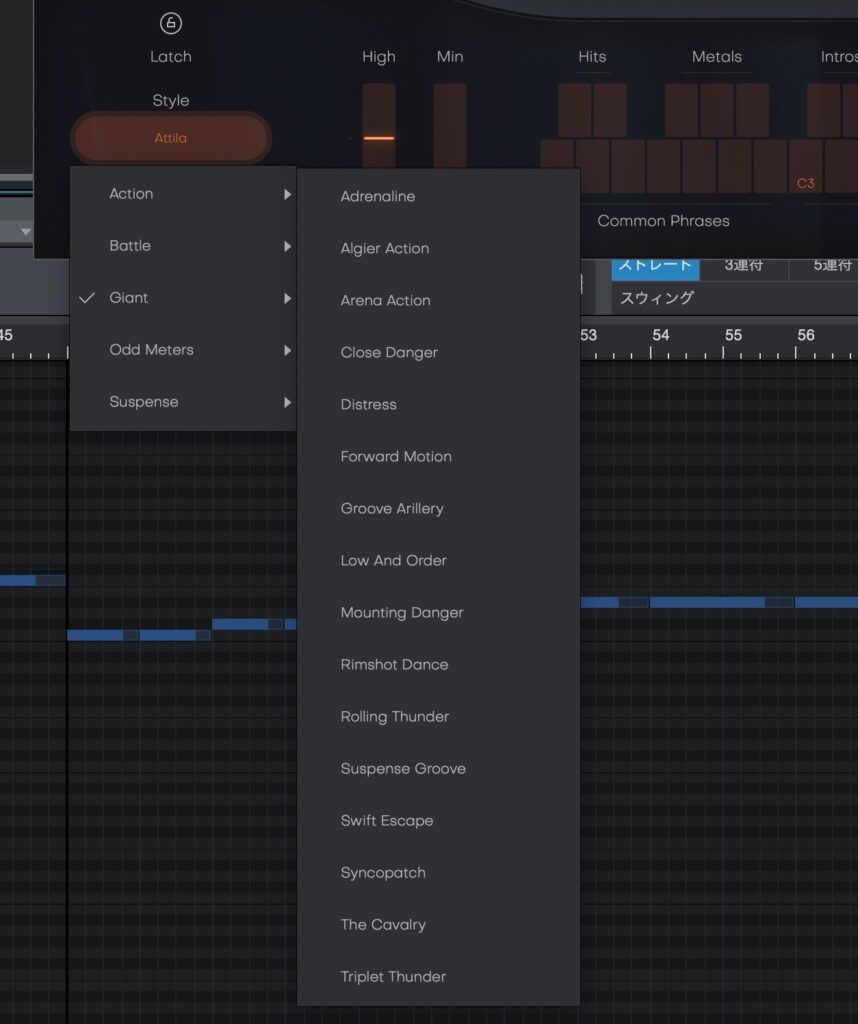The height and width of the screenshot is (1024, 858).
Task: Select the スウィング swing option
Action: [656, 298]
